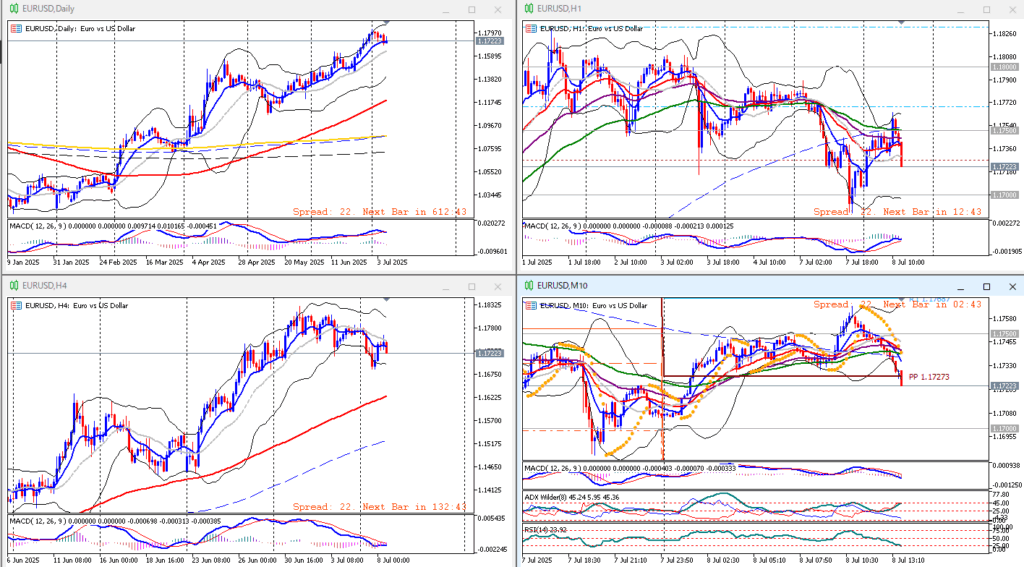Select the EURUSD,H1 title bar text

[x=559, y=9]
